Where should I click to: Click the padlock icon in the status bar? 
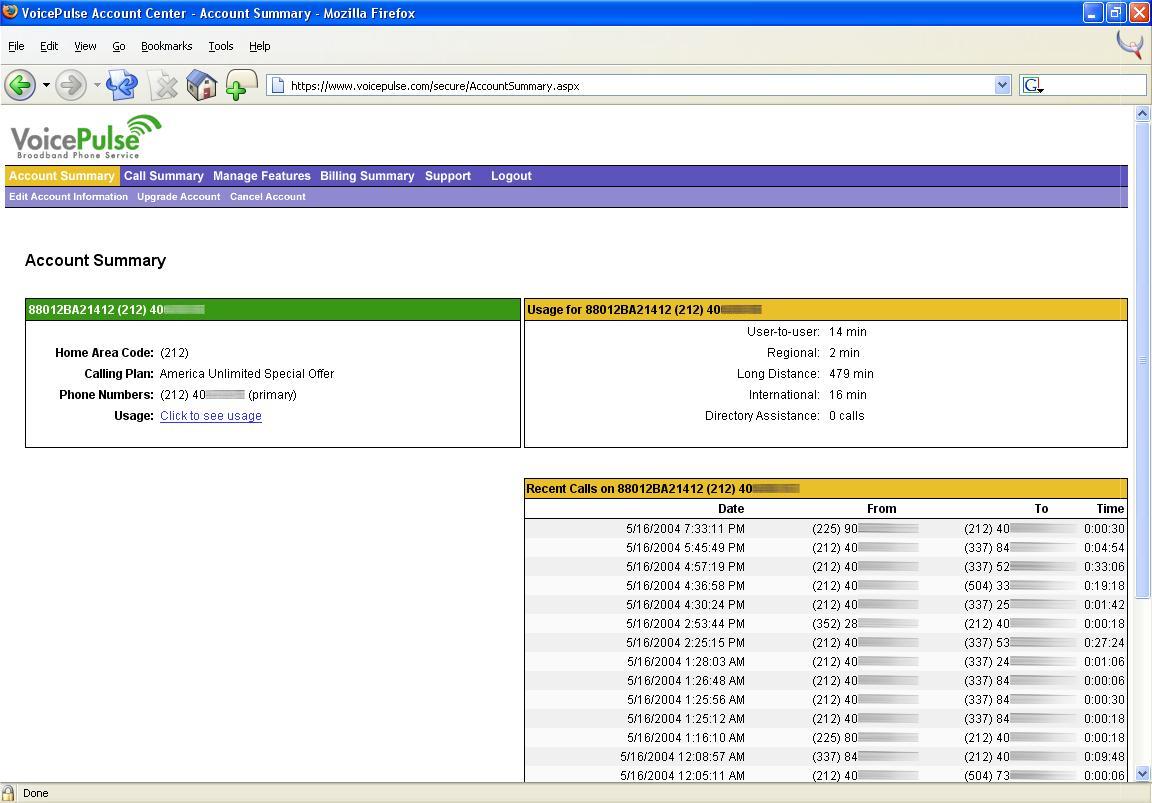[8, 793]
